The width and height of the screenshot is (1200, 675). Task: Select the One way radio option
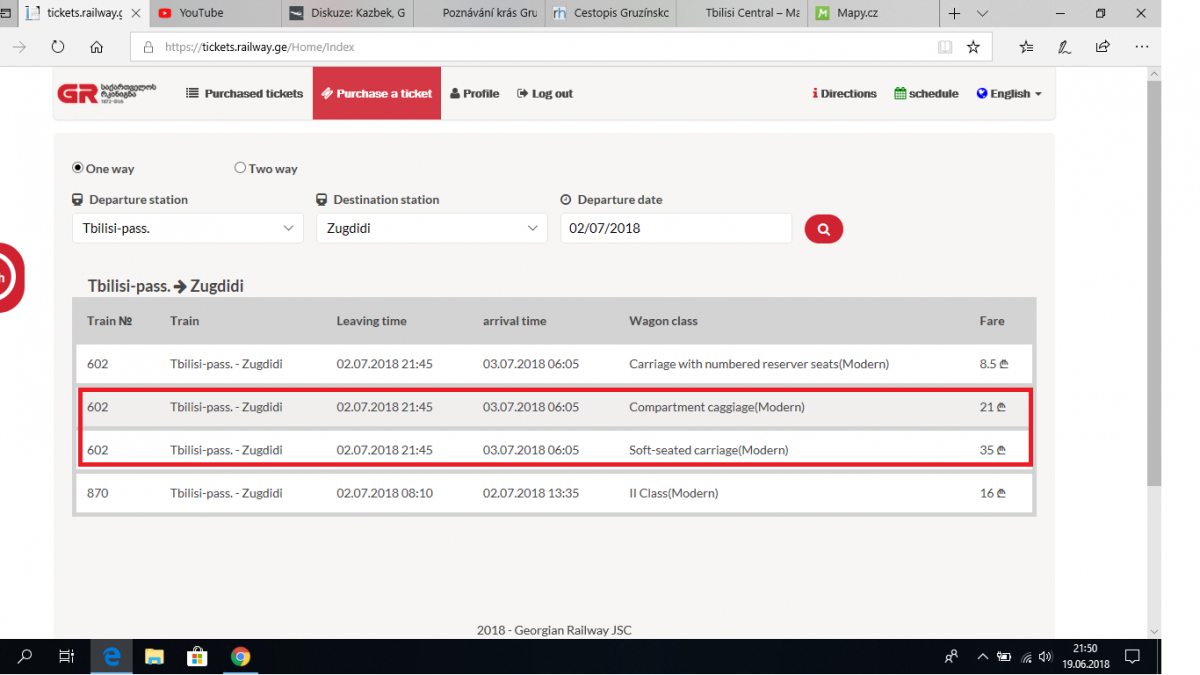coord(78,168)
